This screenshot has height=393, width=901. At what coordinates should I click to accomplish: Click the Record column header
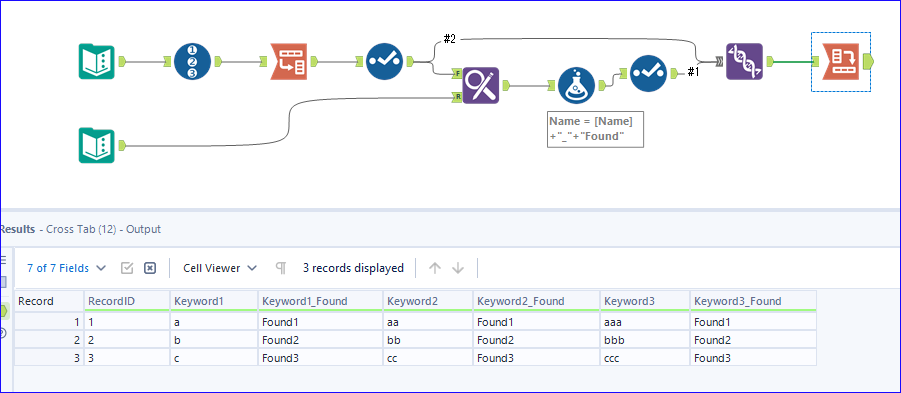coord(49,301)
